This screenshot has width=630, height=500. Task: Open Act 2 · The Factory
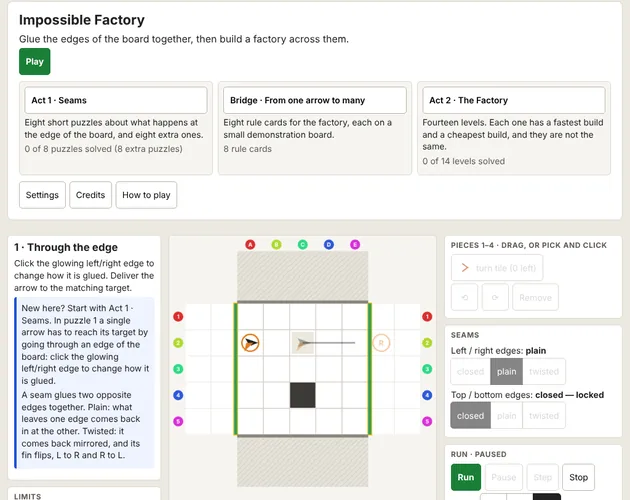(x=513, y=100)
